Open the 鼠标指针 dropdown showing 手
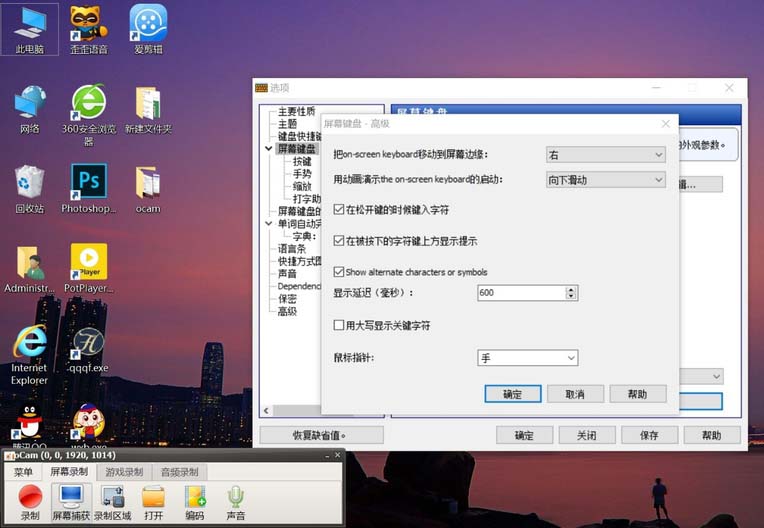This screenshot has width=764, height=528. [528, 358]
